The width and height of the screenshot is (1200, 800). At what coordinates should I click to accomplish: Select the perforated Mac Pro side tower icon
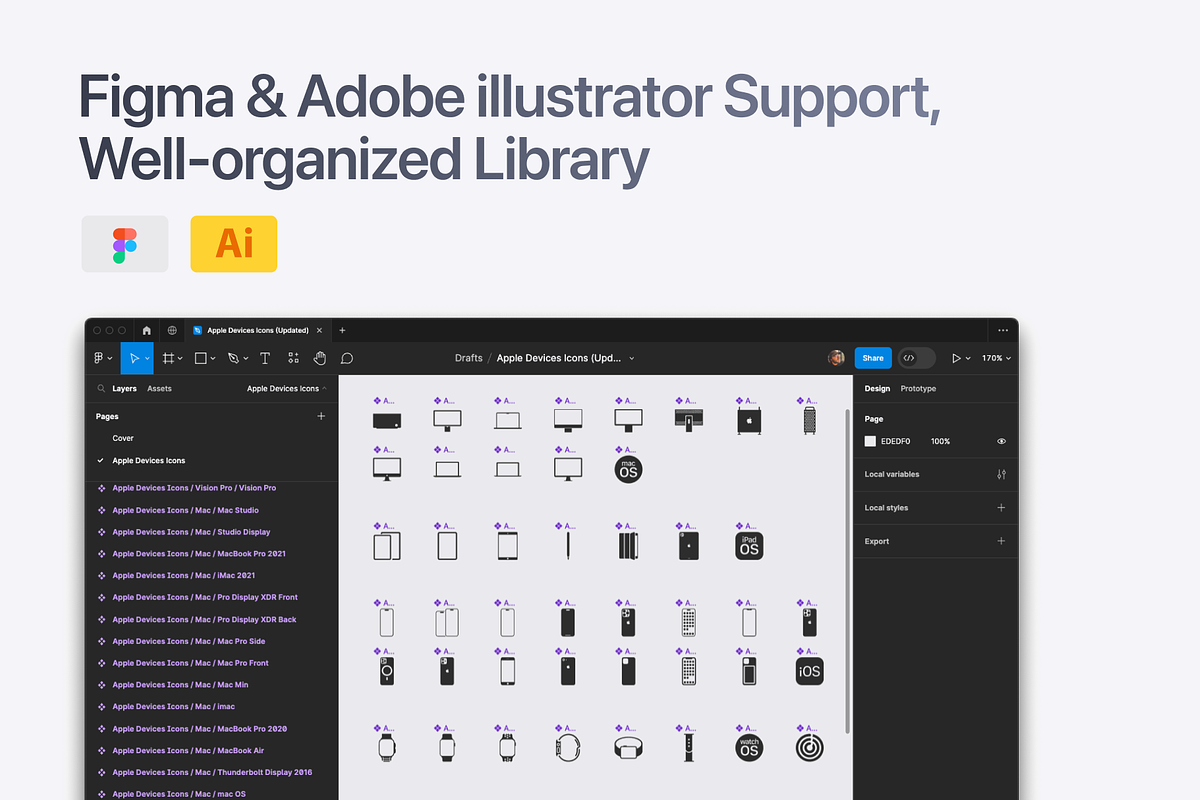point(810,420)
